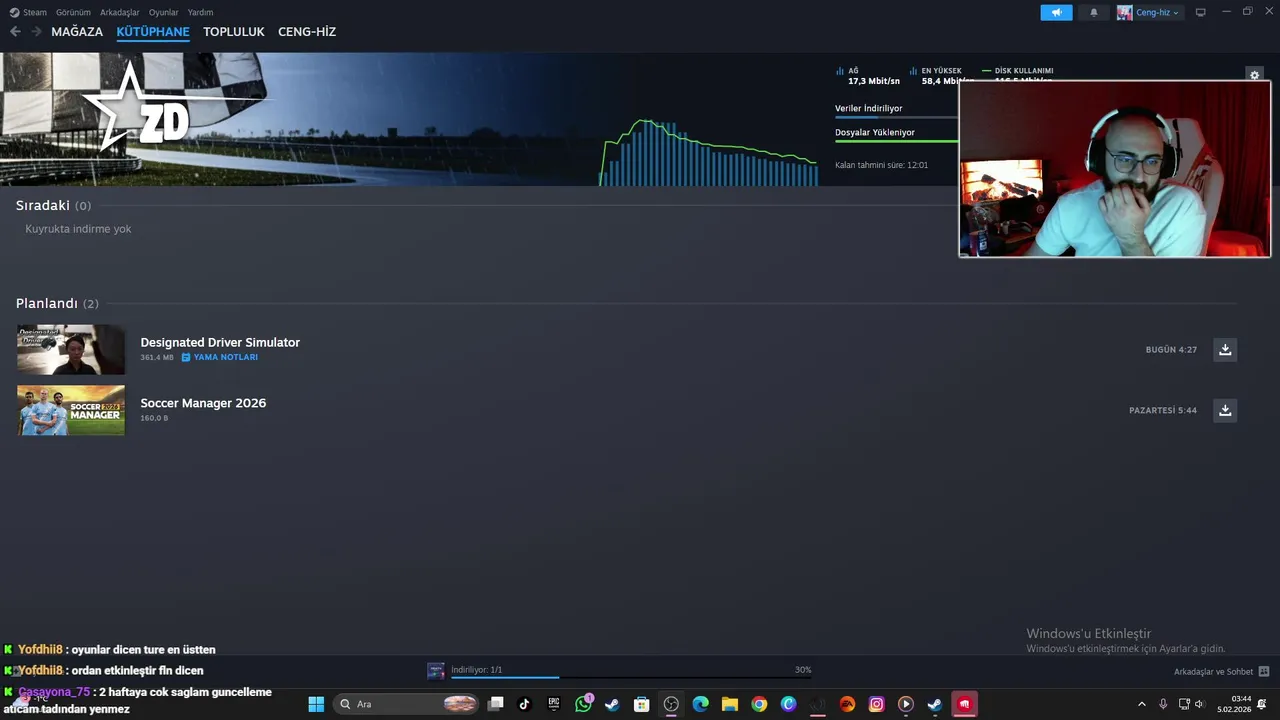Show hidden system tray icons
The image size is (1280, 720).
coord(1142,704)
